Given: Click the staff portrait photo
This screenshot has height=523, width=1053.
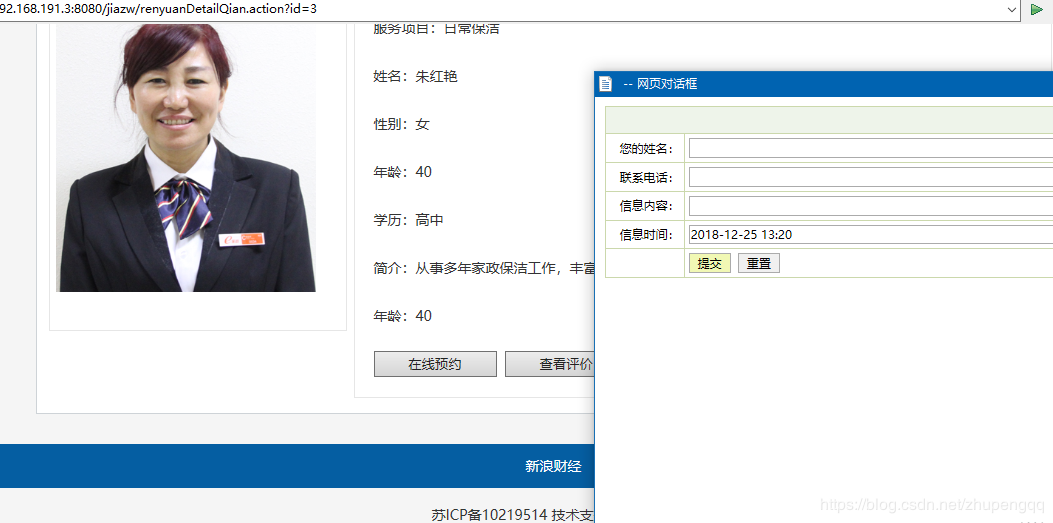Looking at the screenshot, I should tap(186, 158).
